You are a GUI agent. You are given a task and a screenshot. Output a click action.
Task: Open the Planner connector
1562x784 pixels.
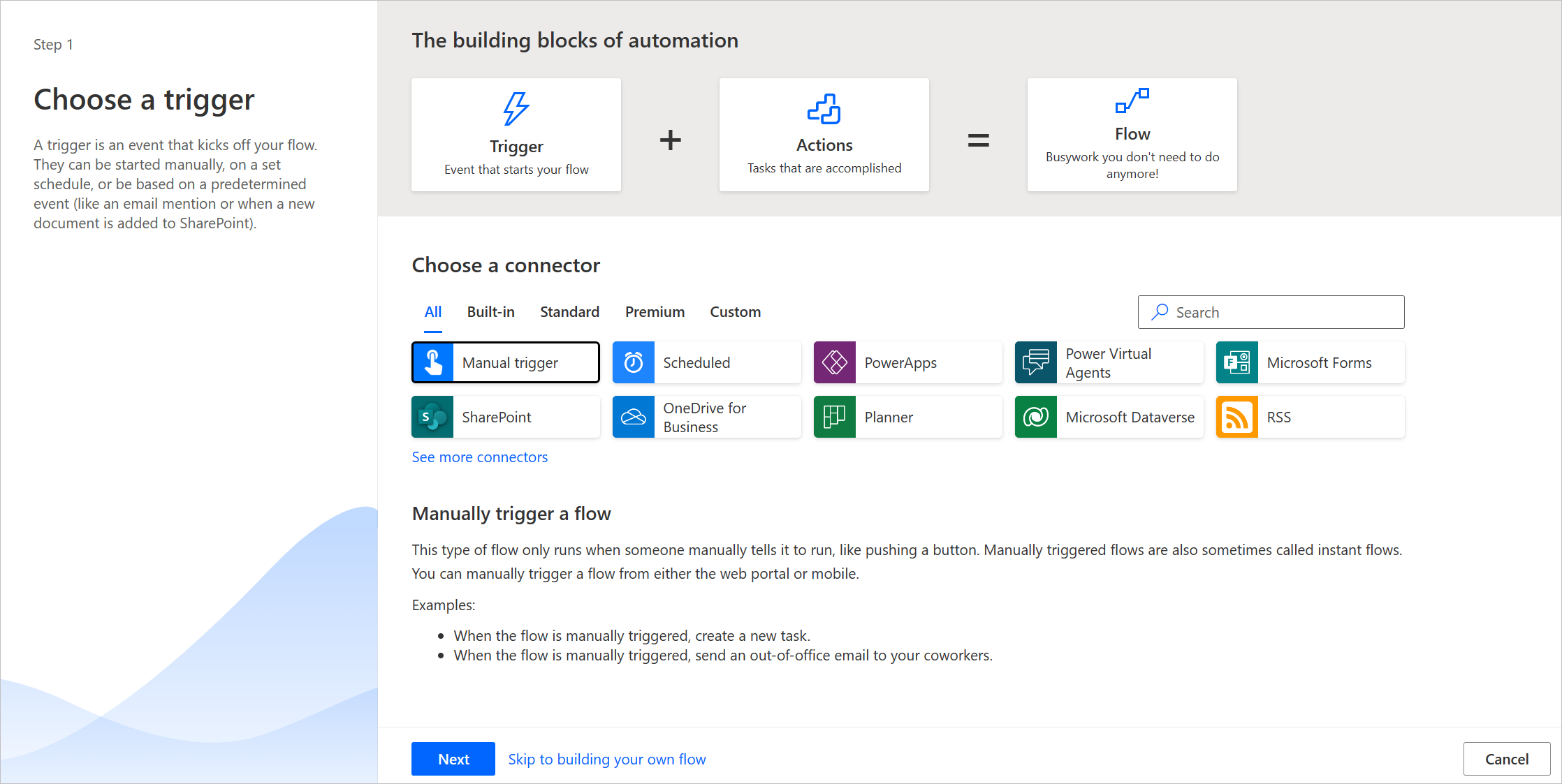(x=905, y=416)
